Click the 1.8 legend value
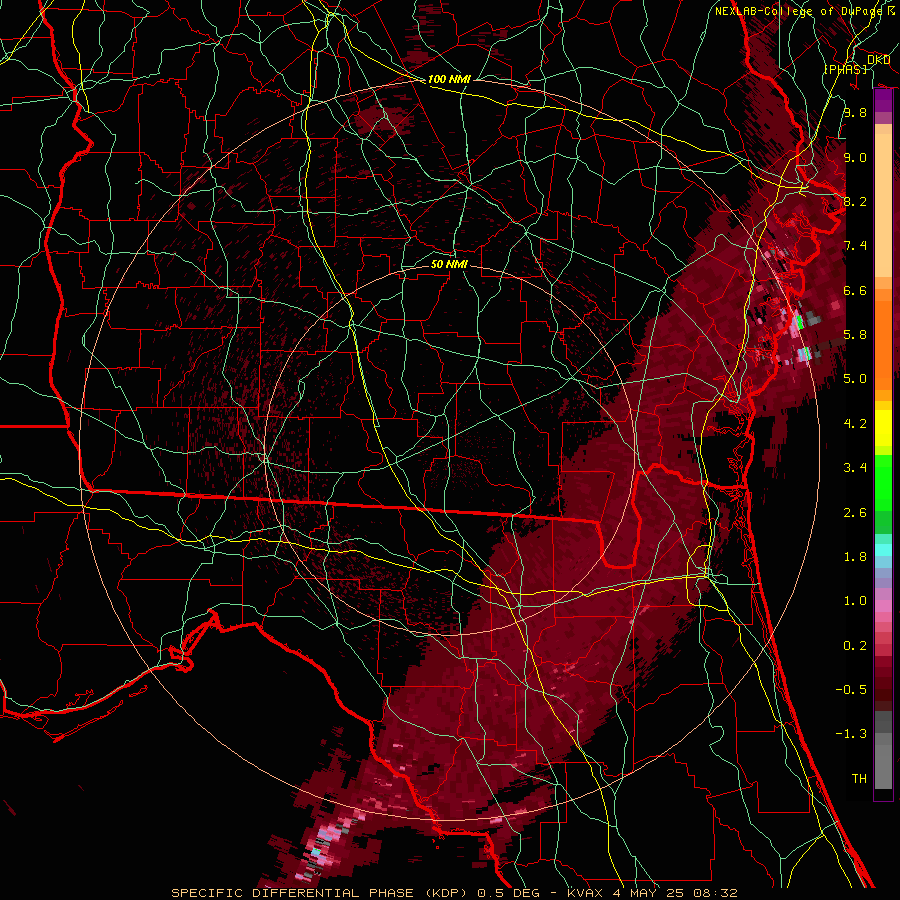 point(855,557)
